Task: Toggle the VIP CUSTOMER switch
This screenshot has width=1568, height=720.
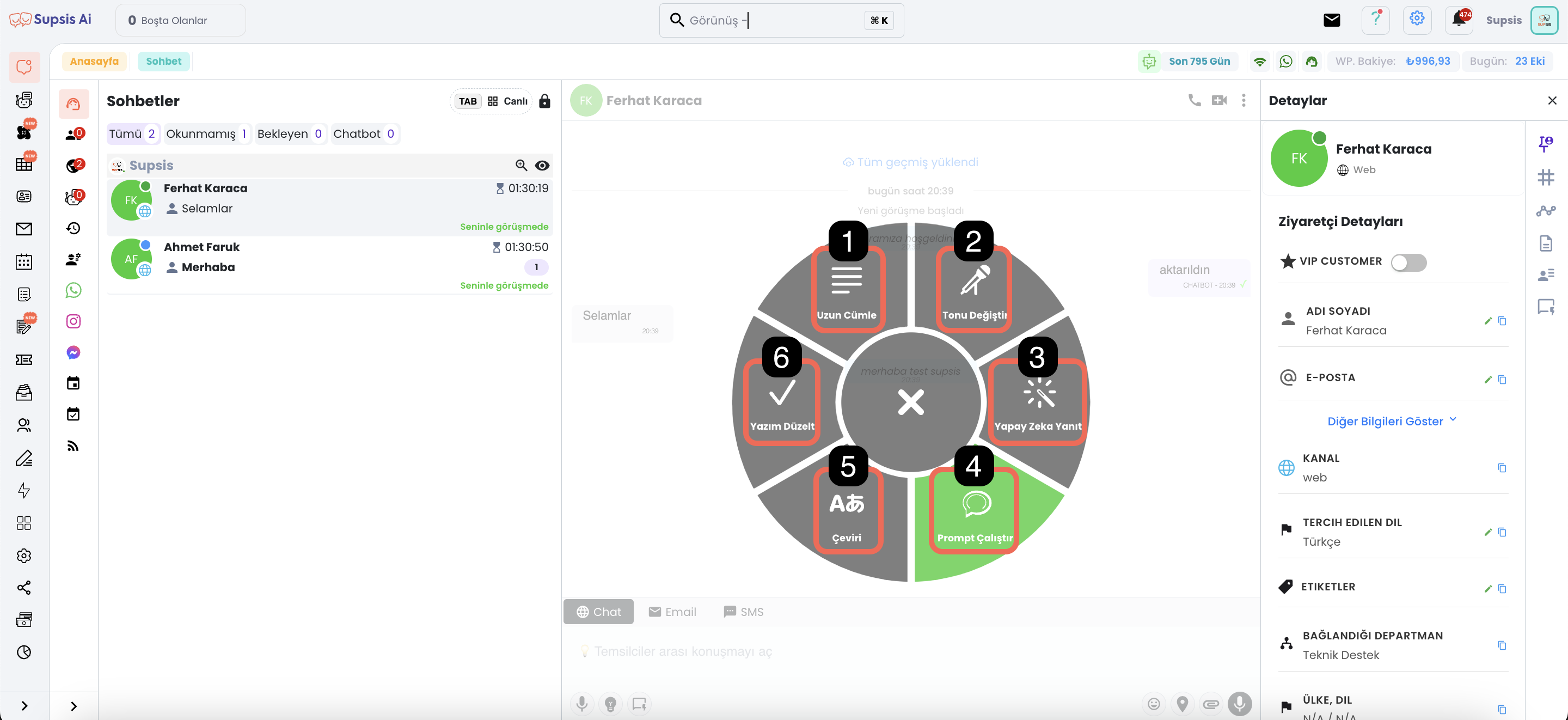Action: click(x=1408, y=262)
